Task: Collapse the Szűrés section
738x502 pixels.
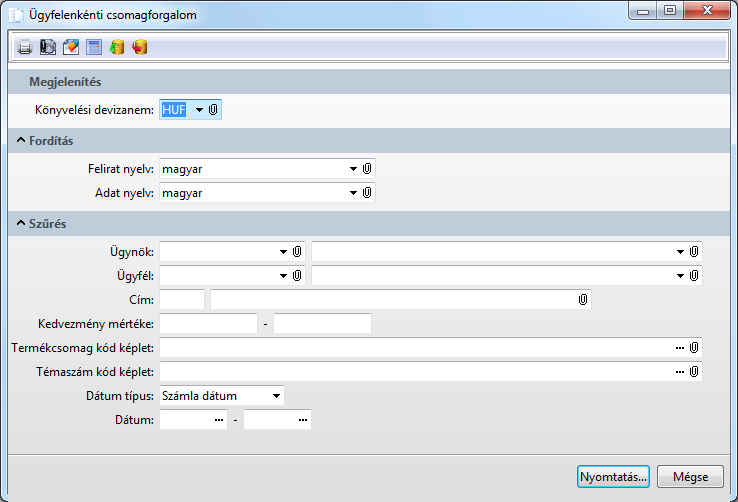Action: click(21, 223)
